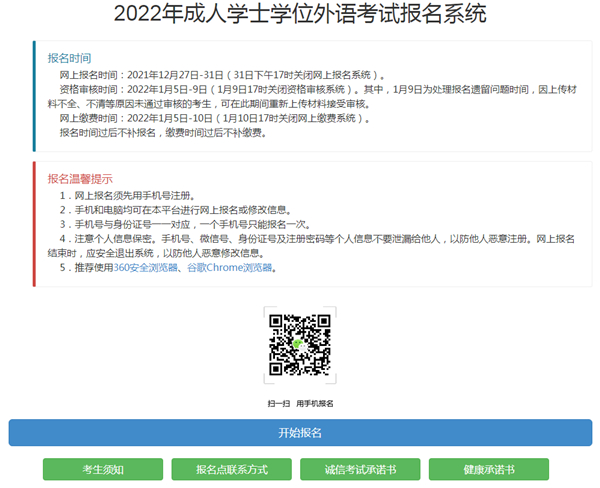Image resolution: width=600 pixels, height=488 pixels.
Task: Click the caption 扫一扫 用手机报名
Action: (300, 403)
